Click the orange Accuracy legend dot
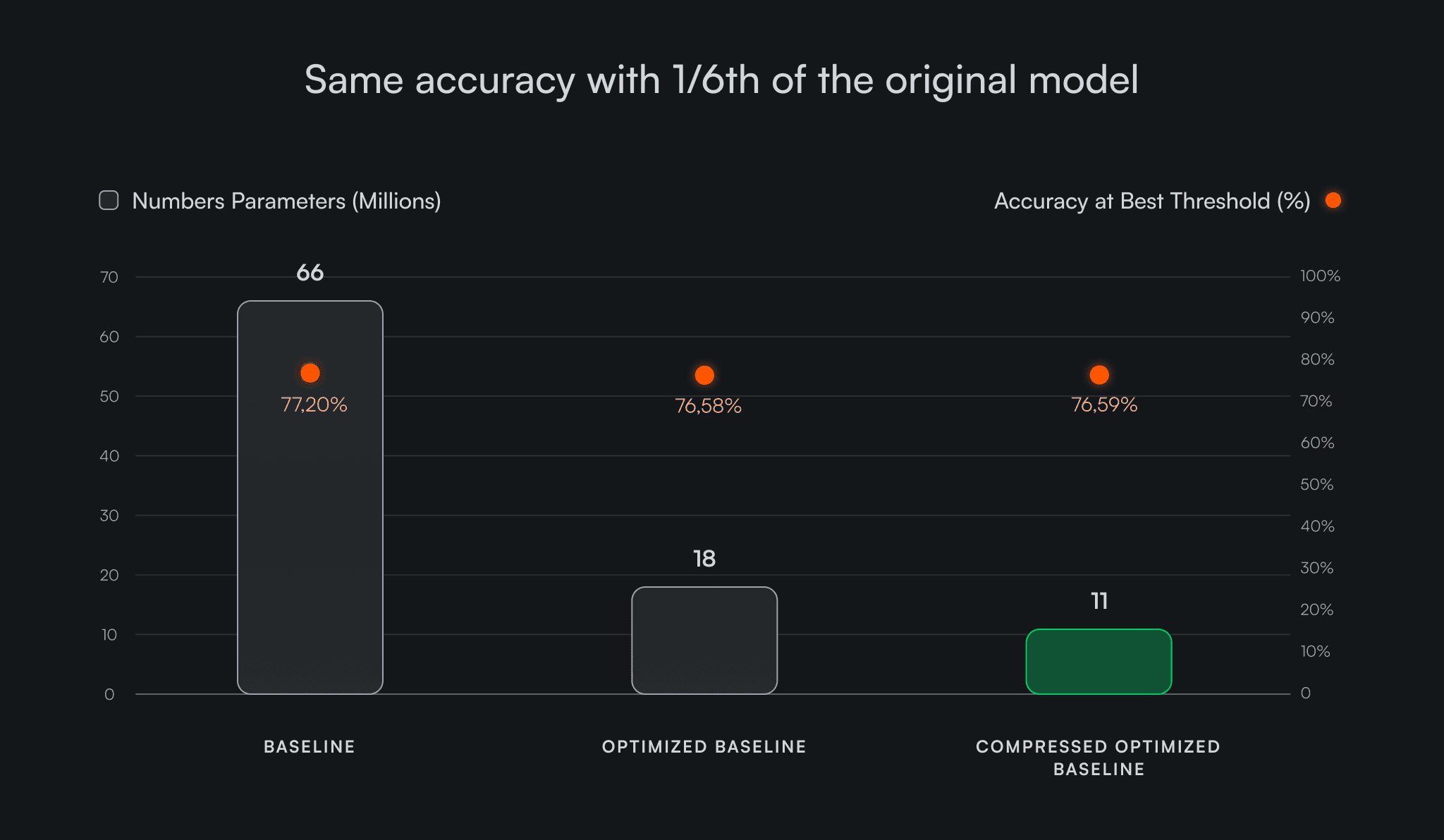Viewport: 1444px width, 840px height. [1333, 201]
